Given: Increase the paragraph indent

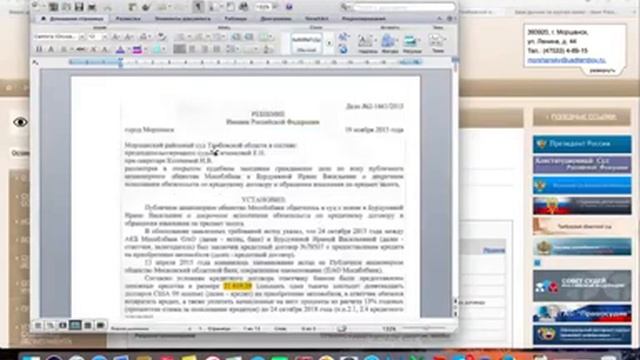Looking at the screenshot, I should click(x=249, y=37).
